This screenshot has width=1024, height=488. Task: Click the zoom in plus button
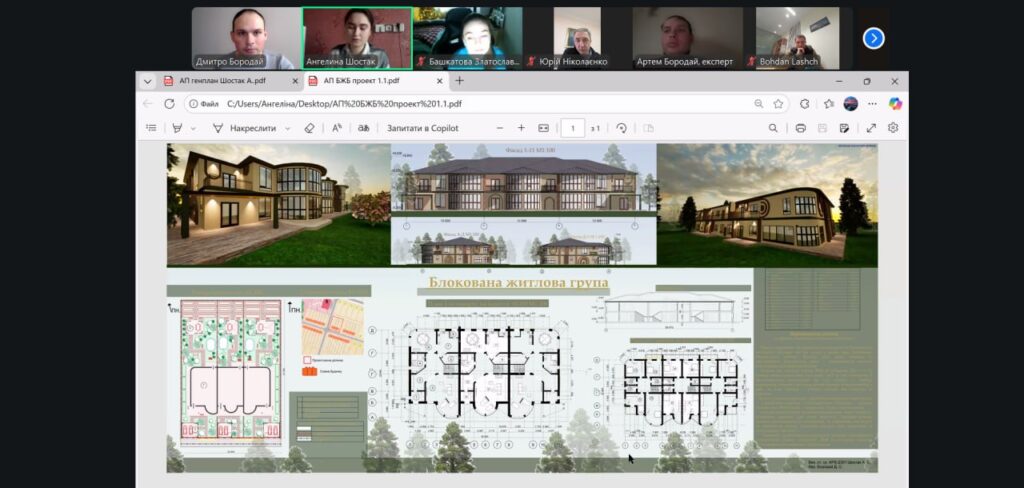point(521,128)
